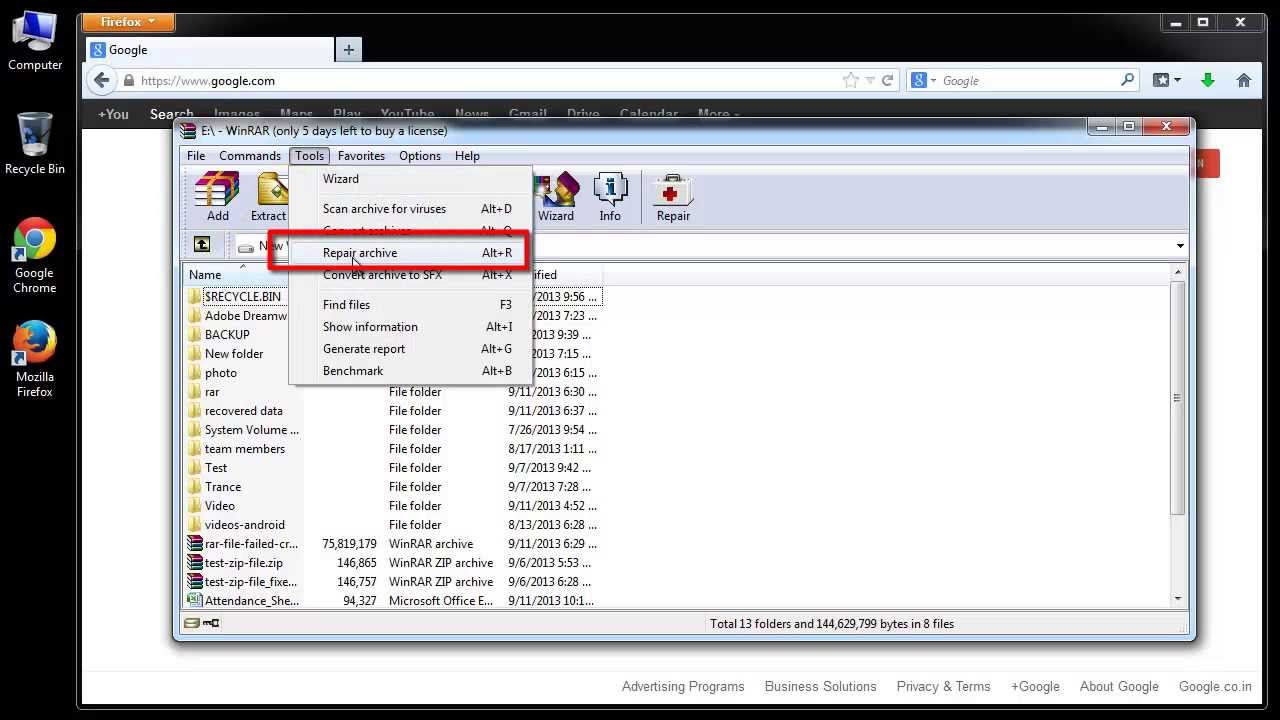Open the Wizard toolbar icon
This screenshot has height=720, width=1280.
click(556, 197)
